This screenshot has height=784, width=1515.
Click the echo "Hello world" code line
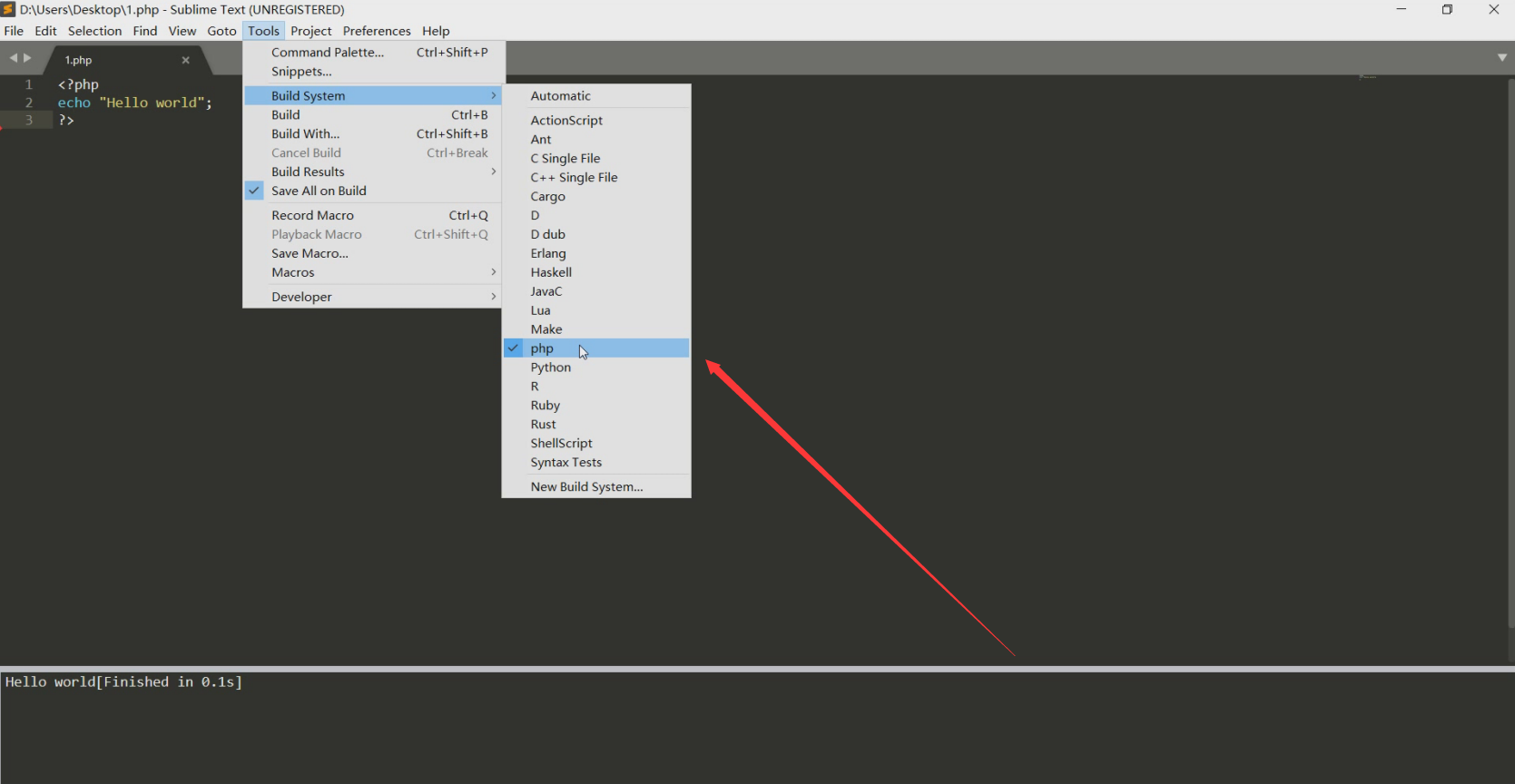(x=135, y=103)
